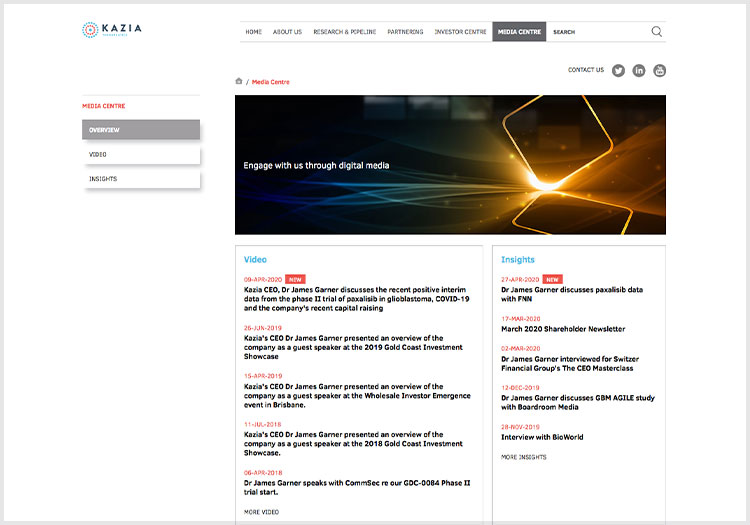Open the Insights section heading

(518, 260)
